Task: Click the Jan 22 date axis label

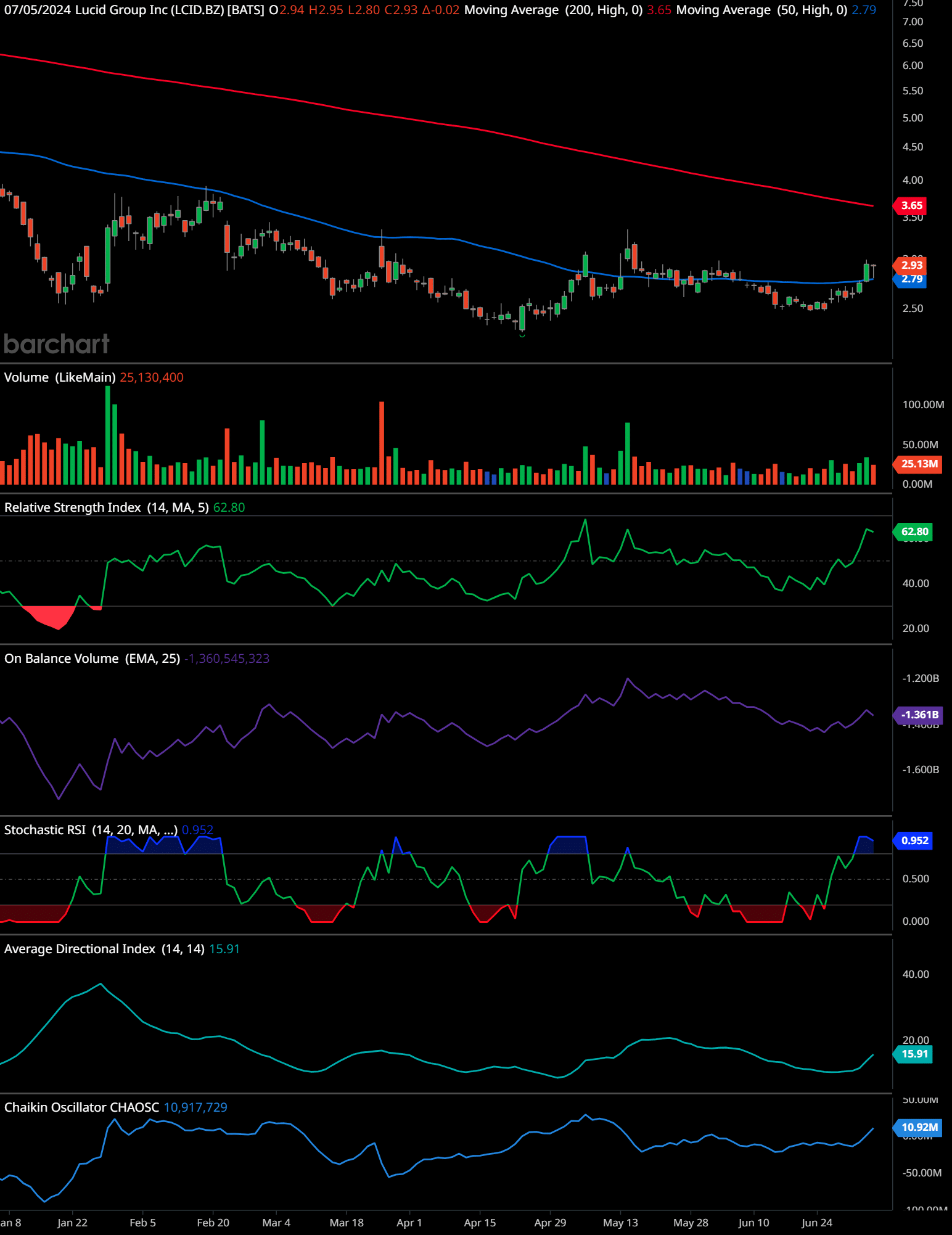Action: (x=72, y=1223)
